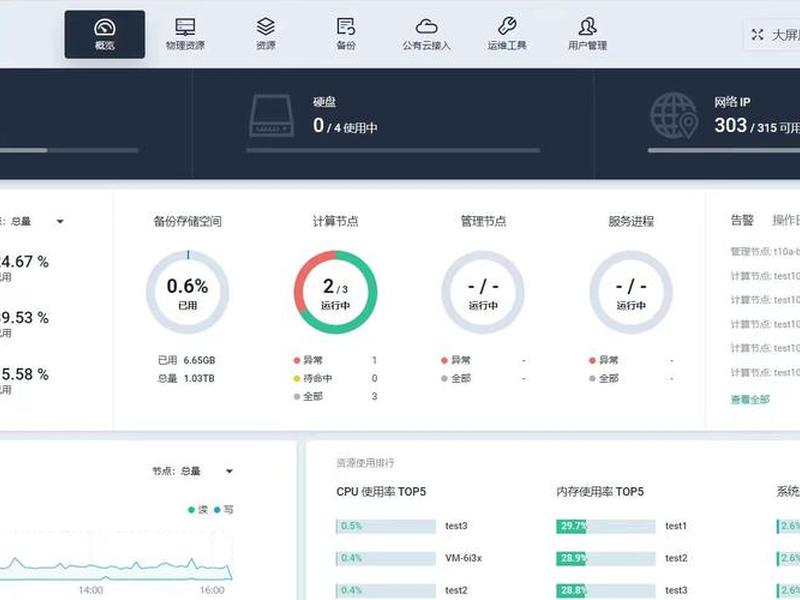800x600 pixels.
Task: Click the VM-6i3x label in CPU ranking
Action: (463, 558)
